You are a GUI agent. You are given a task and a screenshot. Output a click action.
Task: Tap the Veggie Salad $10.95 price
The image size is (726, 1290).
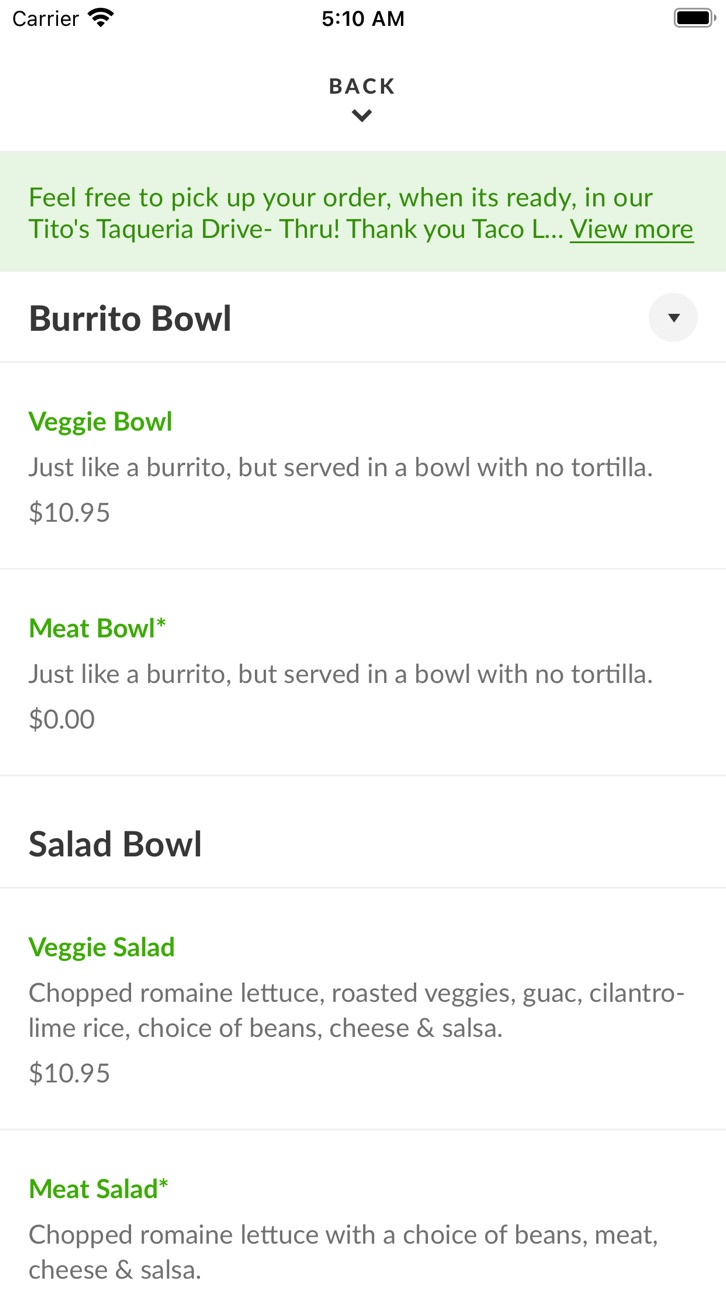click(69, 1073)
